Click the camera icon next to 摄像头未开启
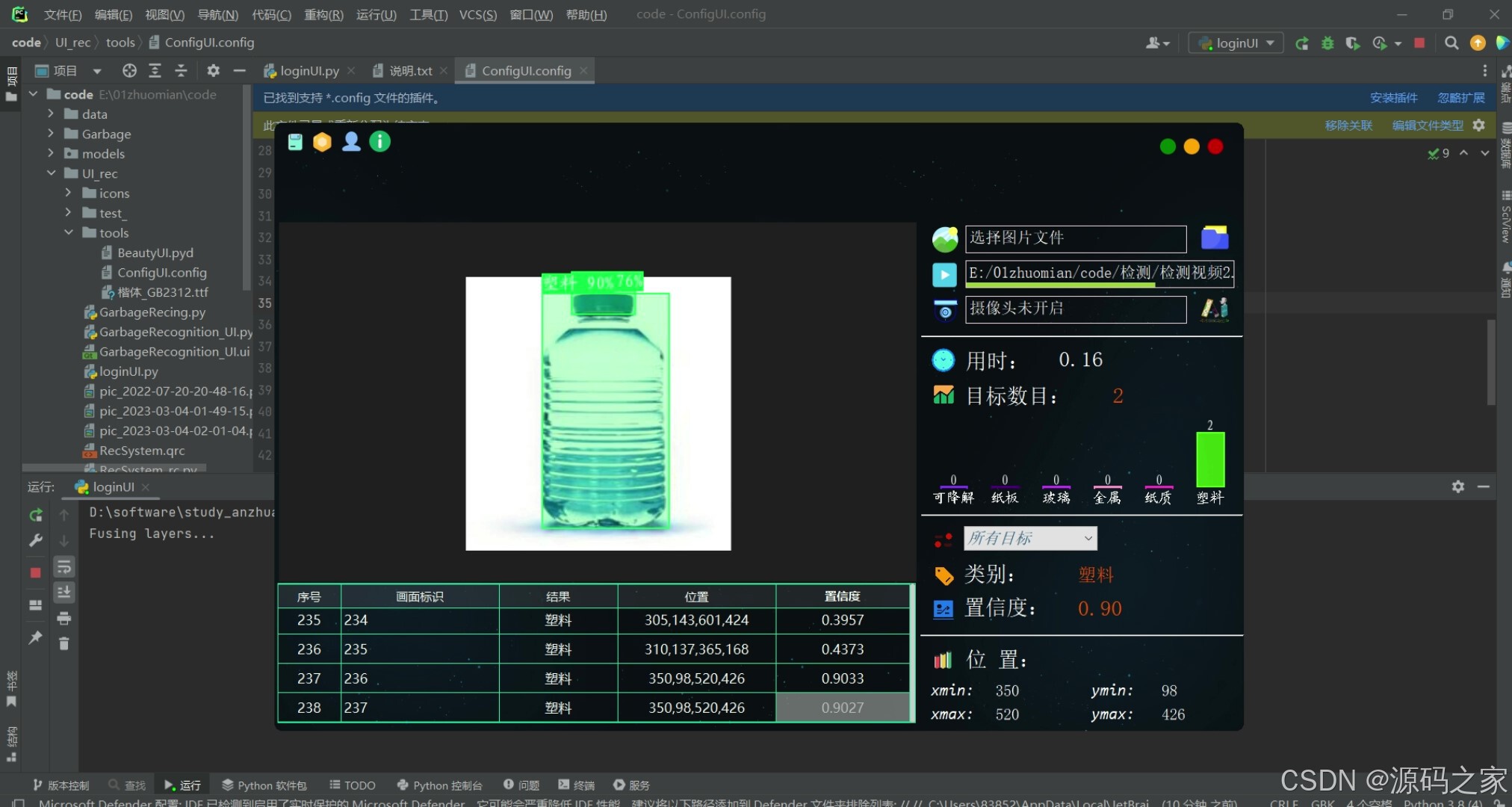The width and height of the screenshot is (1512, 807). (944, 309)
